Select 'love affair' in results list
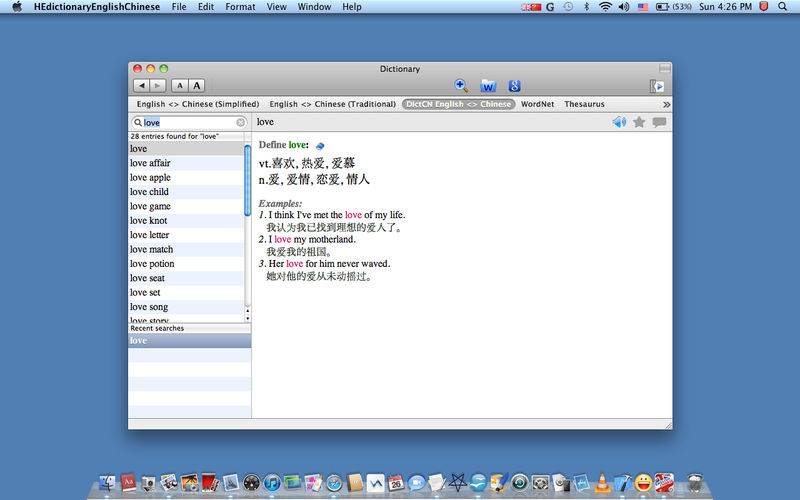The image size is (800, 500). 186,163
